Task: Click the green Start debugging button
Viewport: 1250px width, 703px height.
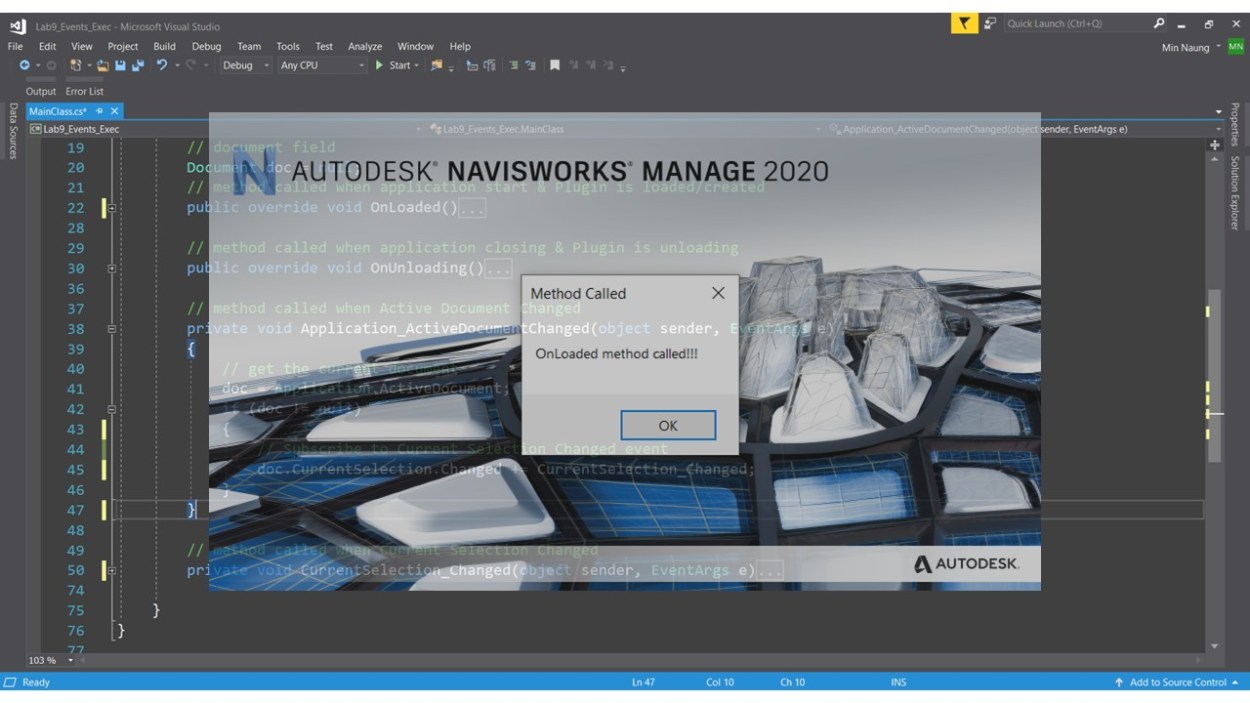Action: [396, 66]
